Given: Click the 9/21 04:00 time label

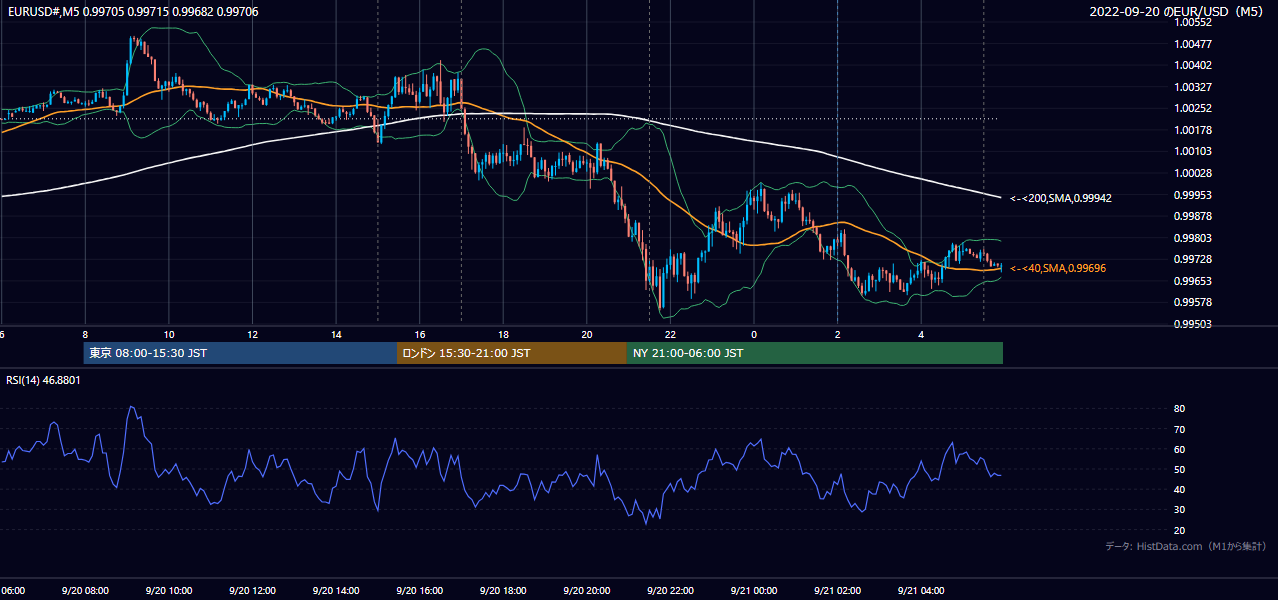Looking at the screenshot, I should (920, 591).
